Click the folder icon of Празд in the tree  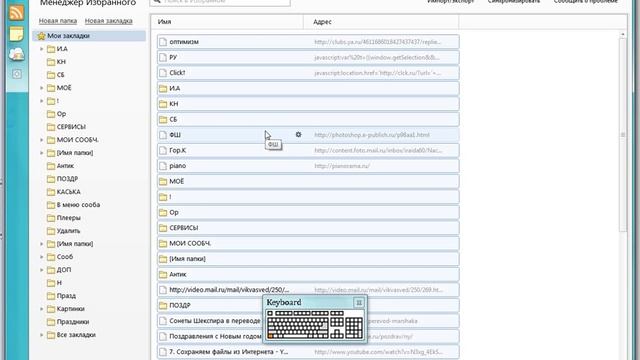click(x=51, y=296)
